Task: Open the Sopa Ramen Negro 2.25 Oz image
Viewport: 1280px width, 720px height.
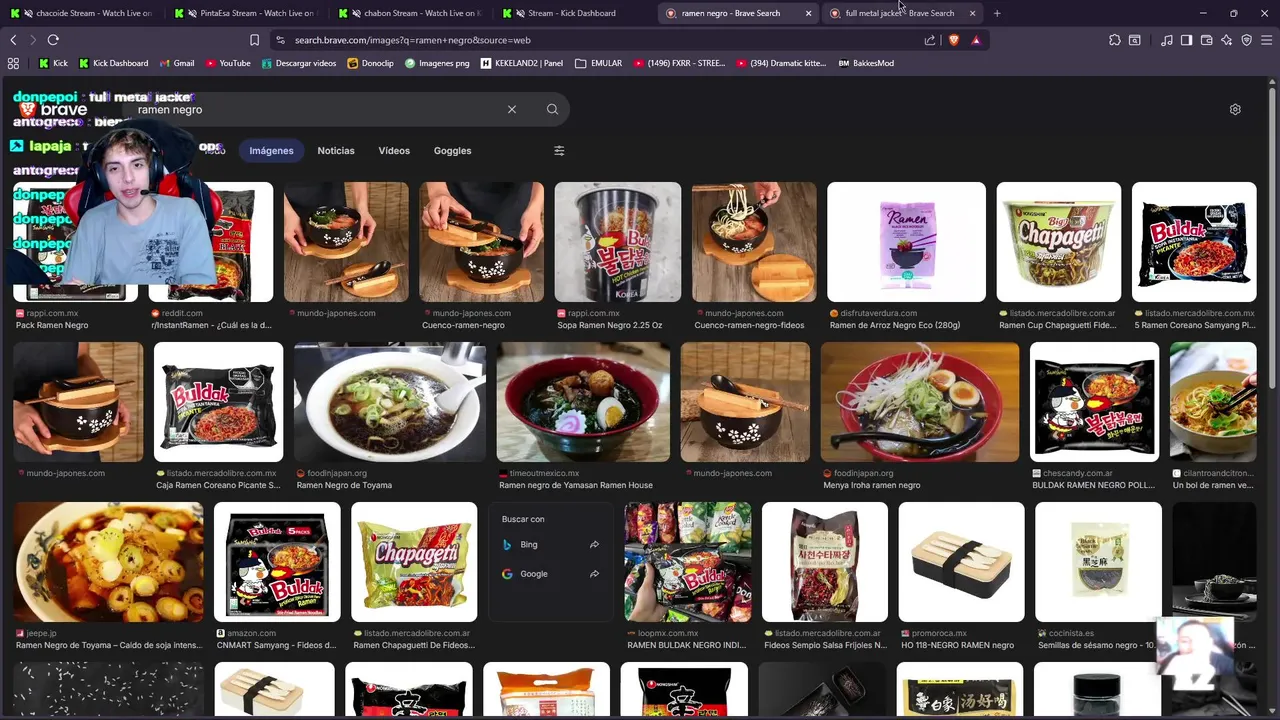Action: pyautogui.click(x=618, y=242)
